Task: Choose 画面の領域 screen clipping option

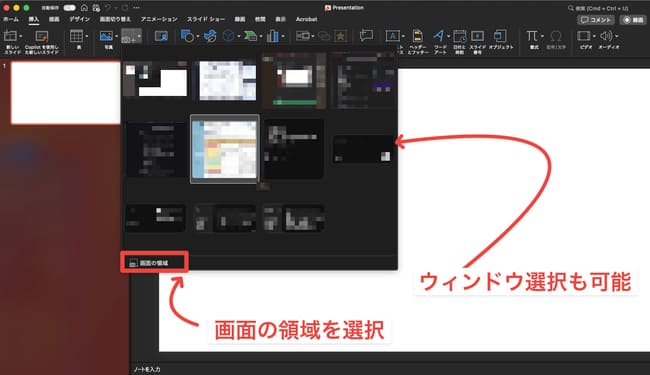Action: (154, 263)
